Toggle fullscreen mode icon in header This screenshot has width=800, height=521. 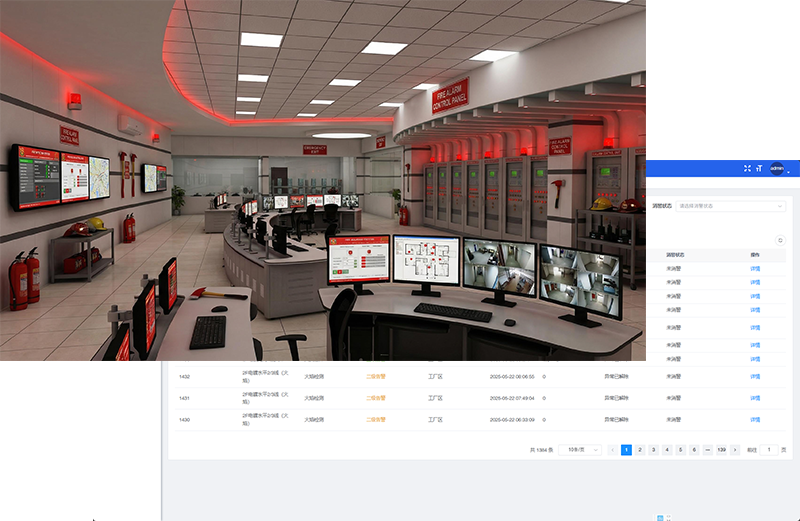(x=747, y=168)
